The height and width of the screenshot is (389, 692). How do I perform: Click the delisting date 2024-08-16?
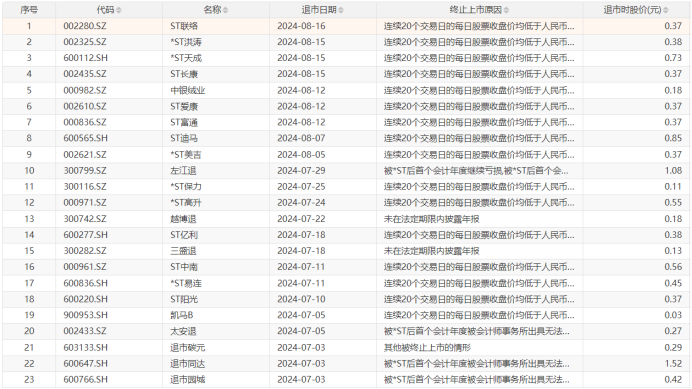point(301,26)
